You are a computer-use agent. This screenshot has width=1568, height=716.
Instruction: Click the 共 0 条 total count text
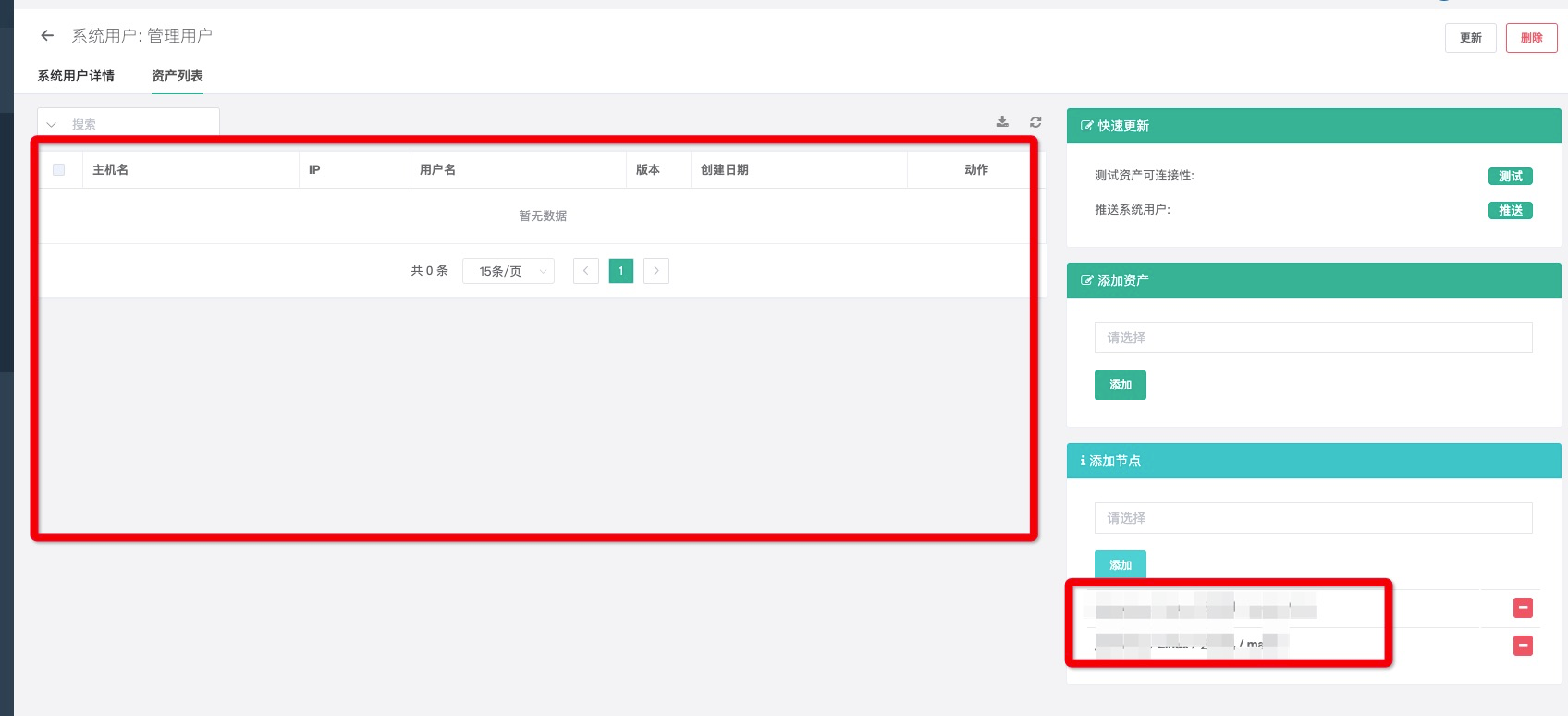(430, 271)
